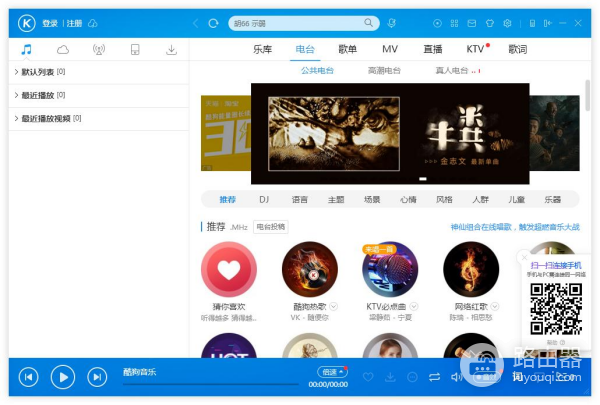Select the 场景 category filter
The image size is (600, 405).
click(372, 199)
